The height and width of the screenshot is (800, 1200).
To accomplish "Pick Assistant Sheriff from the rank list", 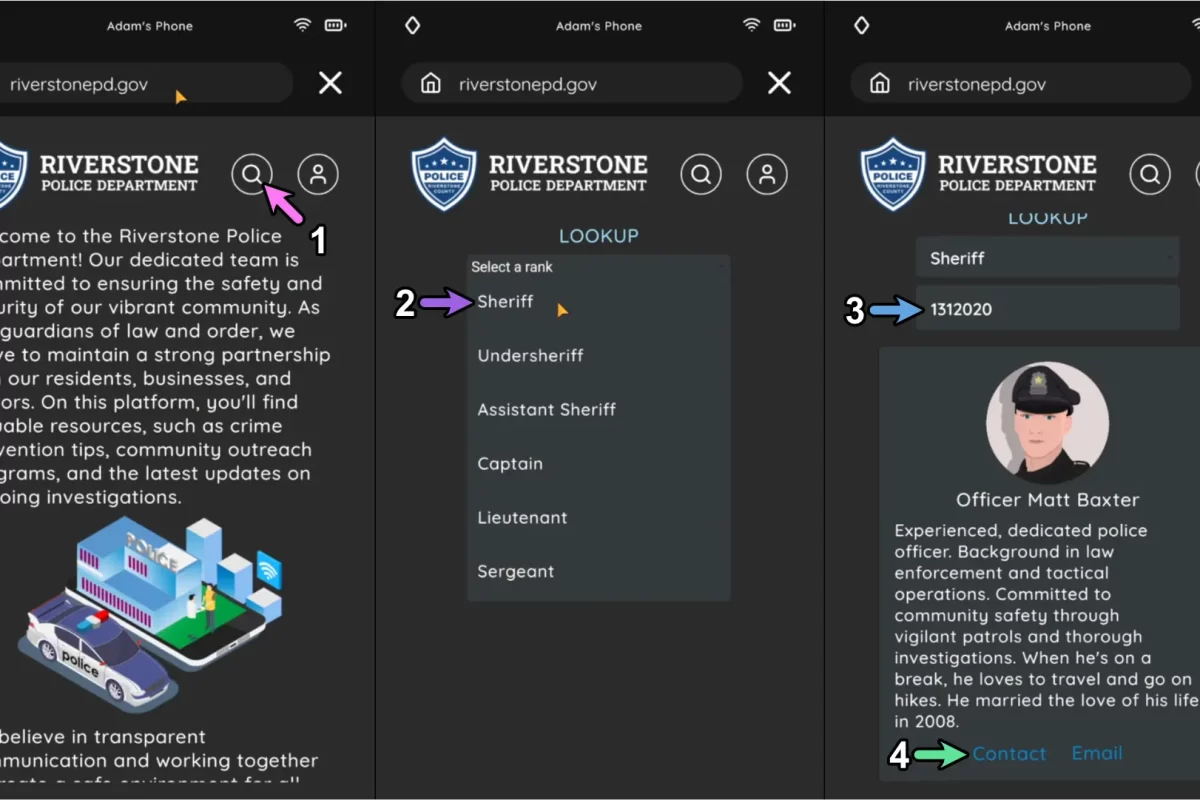I will (x=547, y=410).
